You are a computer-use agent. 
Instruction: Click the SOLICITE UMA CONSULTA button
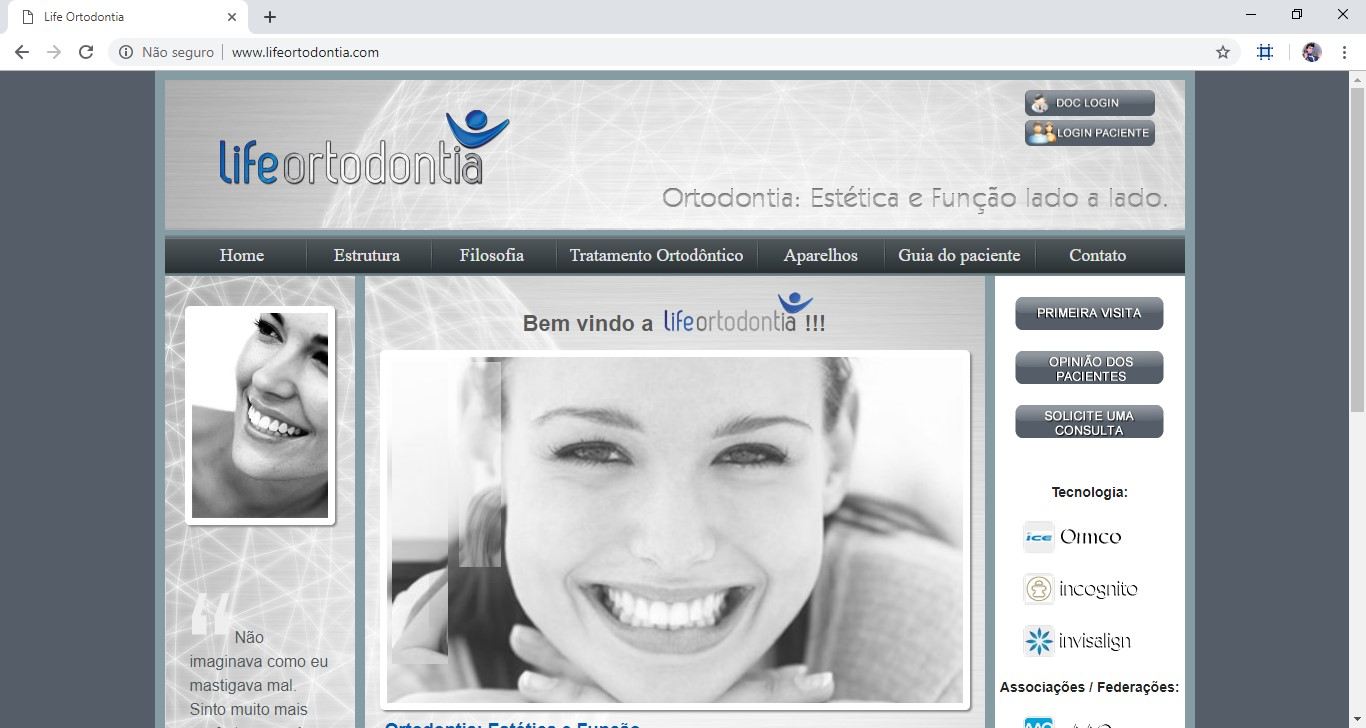click(1089, 422)
